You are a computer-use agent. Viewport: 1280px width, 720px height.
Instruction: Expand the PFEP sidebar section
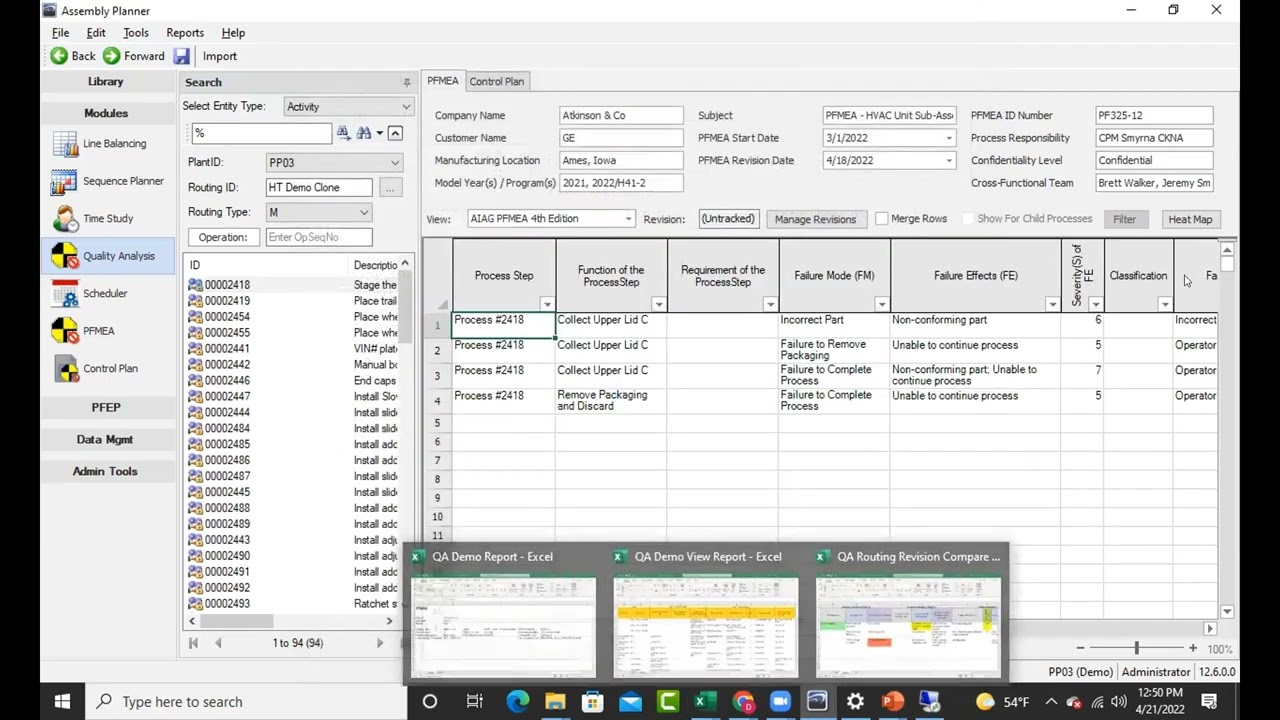[106, 407]
